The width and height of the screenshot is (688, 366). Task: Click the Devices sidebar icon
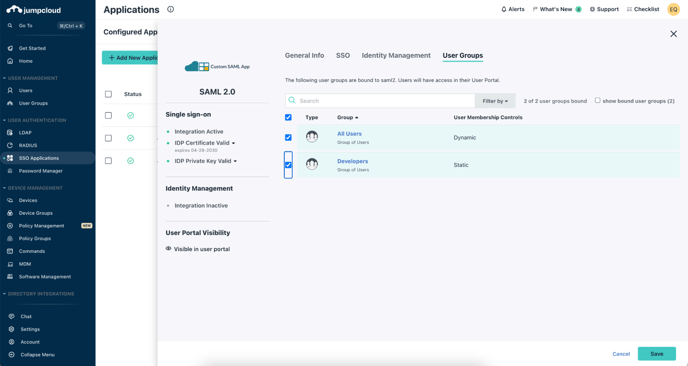tap(10, 200)
